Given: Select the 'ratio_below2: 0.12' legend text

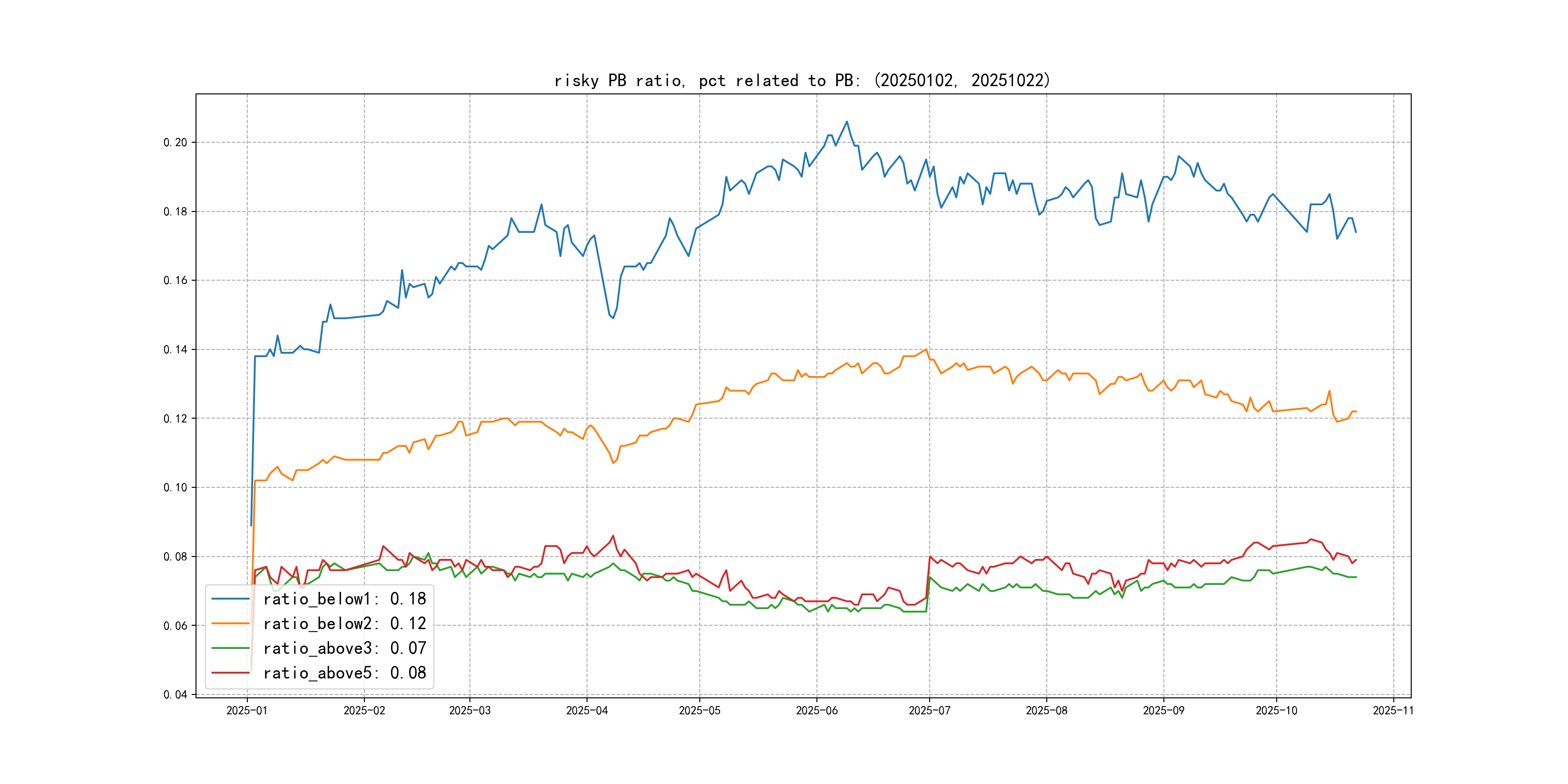Looking at the screenshot, I should (x=345, y=623).
